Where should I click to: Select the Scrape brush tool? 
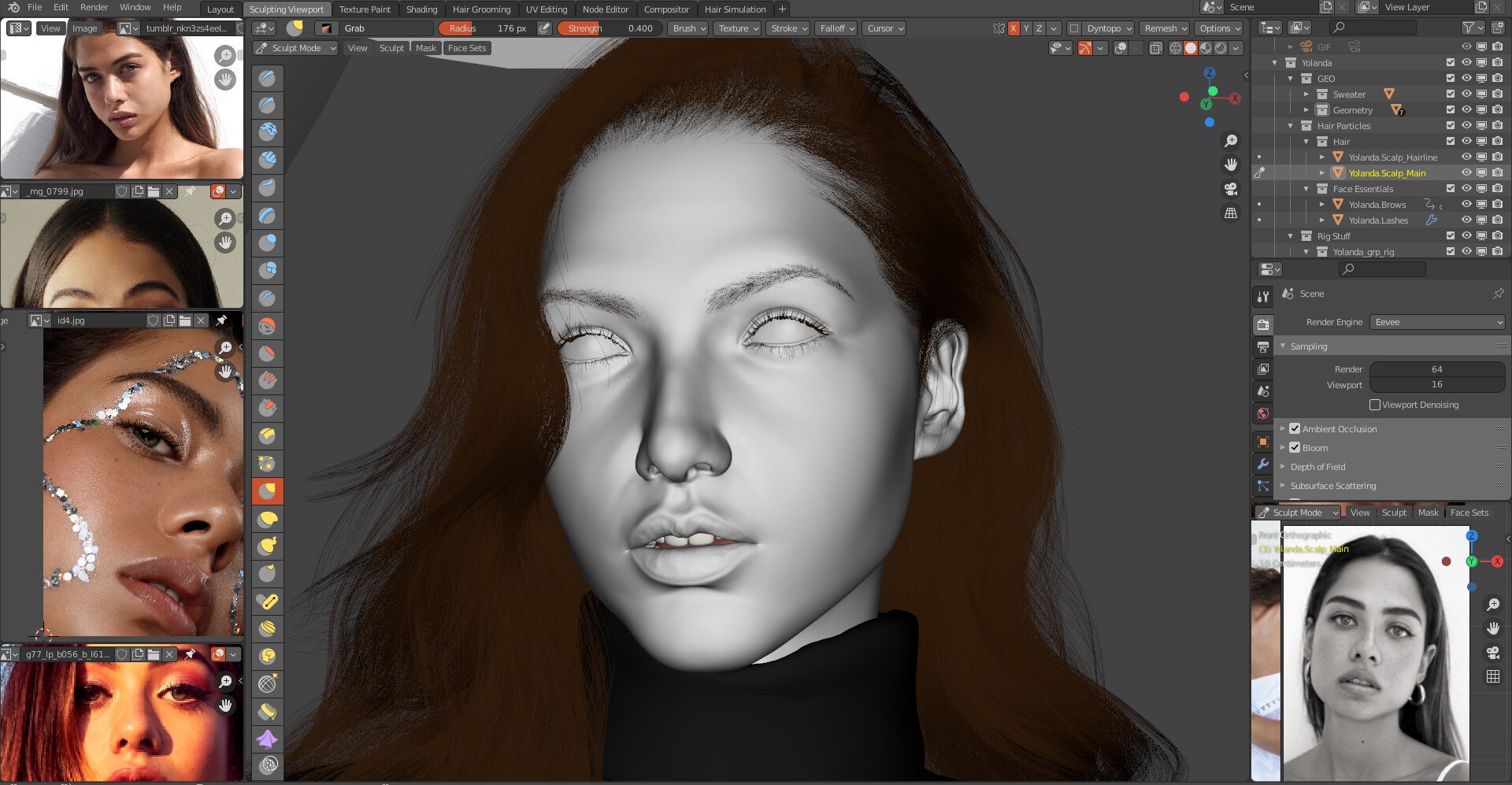(268, 408)
